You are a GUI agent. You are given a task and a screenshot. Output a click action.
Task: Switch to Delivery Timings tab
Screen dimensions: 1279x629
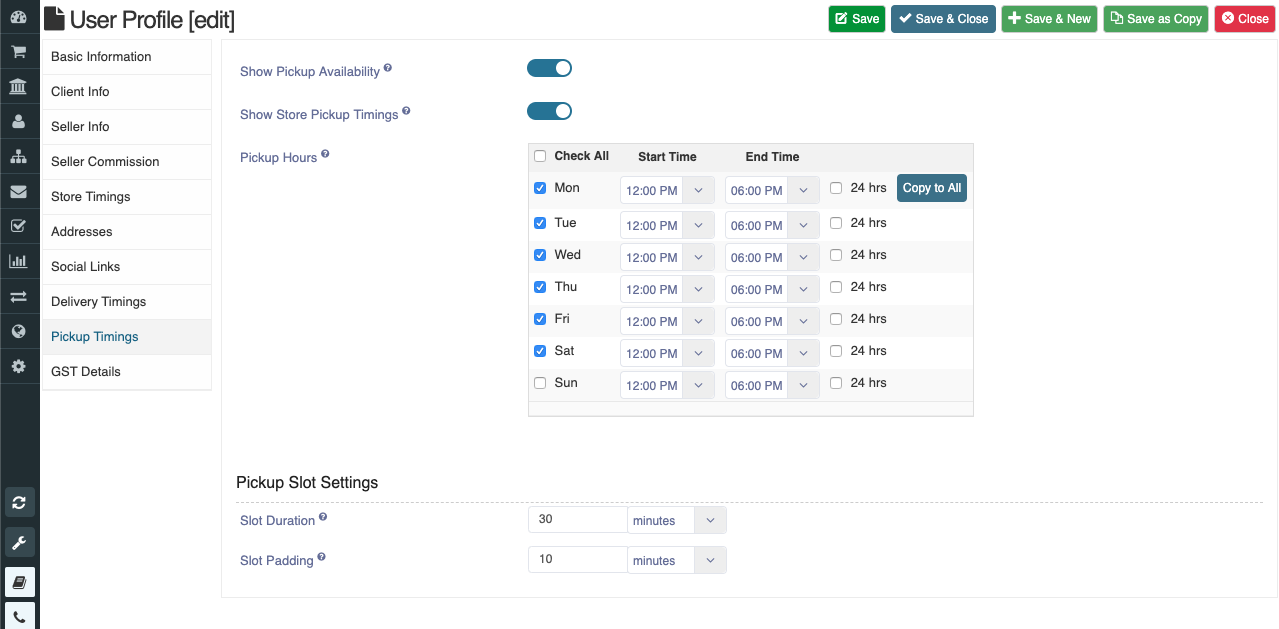point(127,302)
